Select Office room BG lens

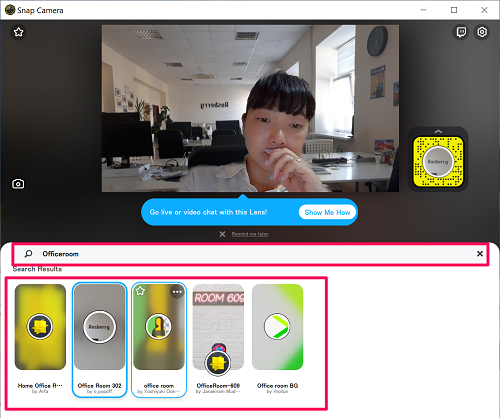click(277, 327)
